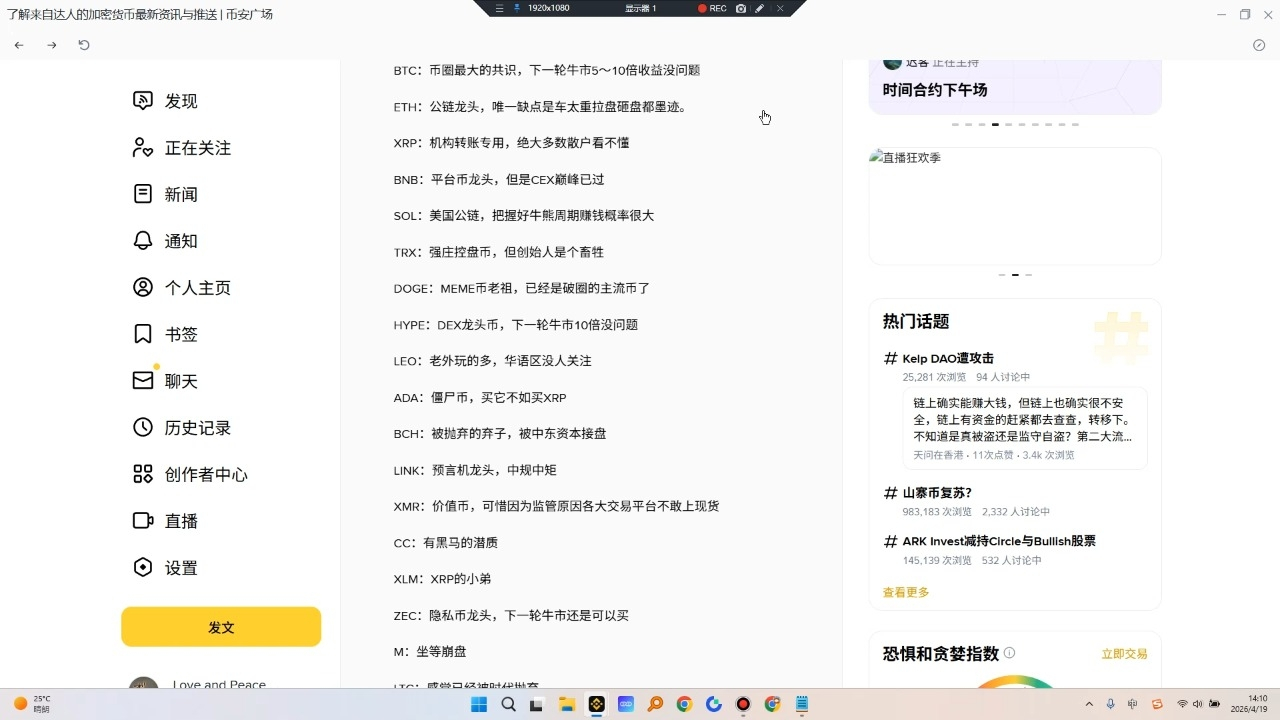Viewport: 1280px width, 720px height.
Task: Click the Binance app icon in taskbar
Action: (596, 704)
